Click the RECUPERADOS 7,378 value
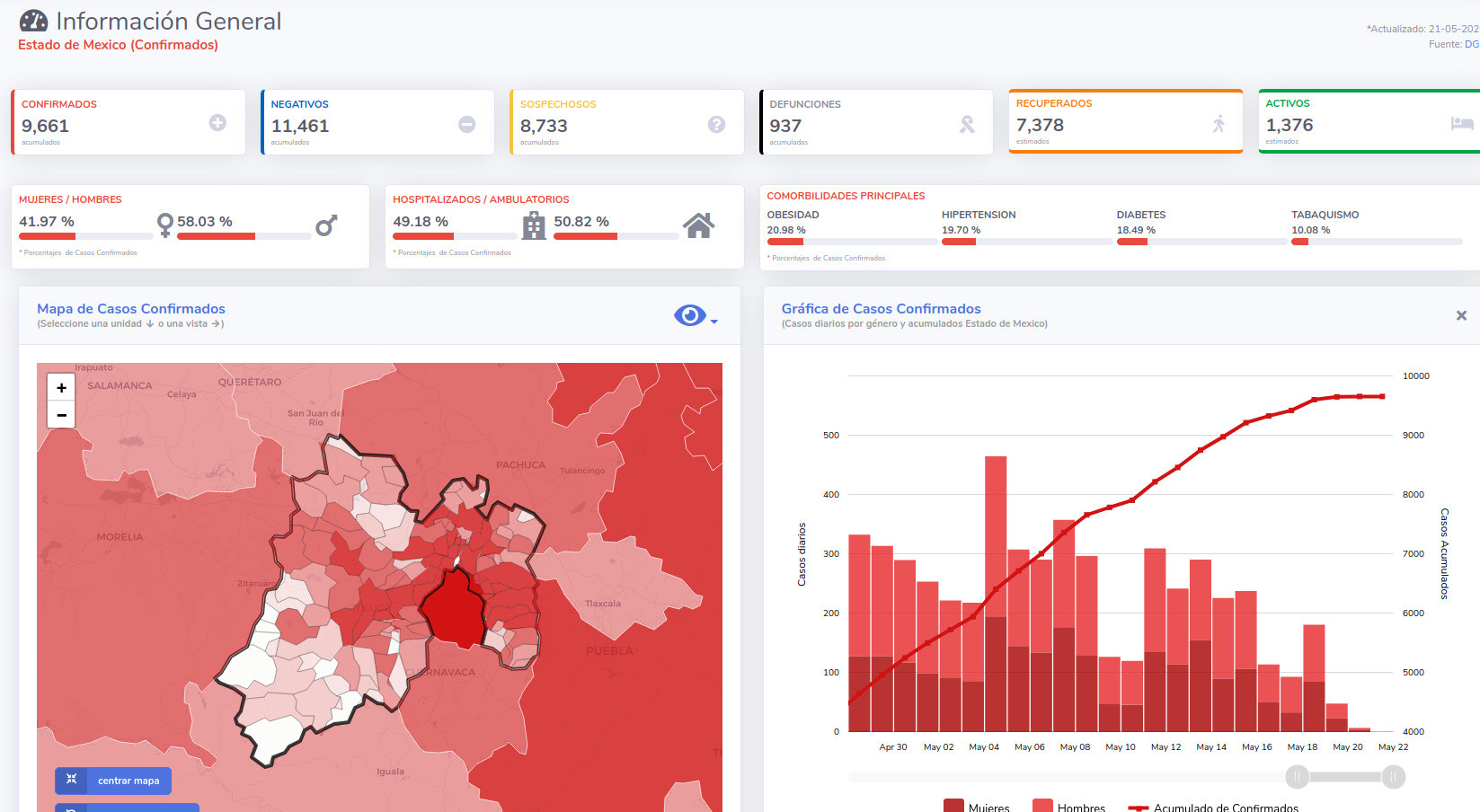The image size is (1480, 812). point(1040,126)
